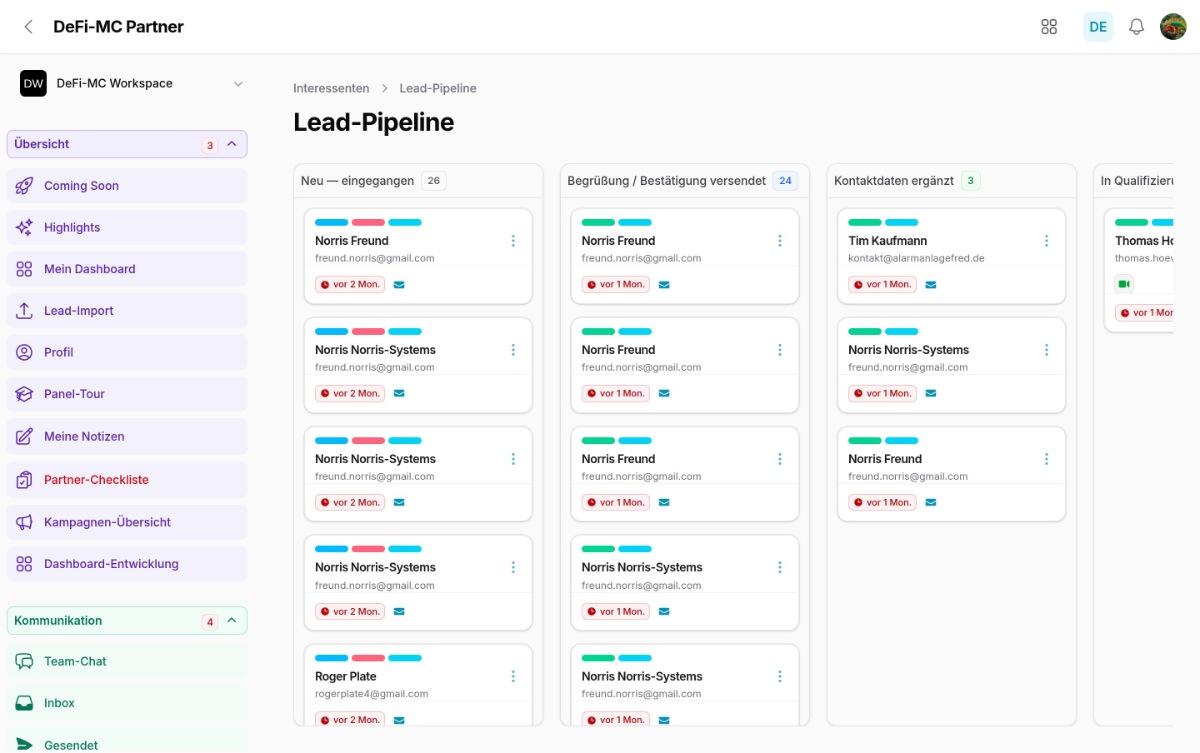Click the count badge 24 of Begrüßung column

tap(785, 181)
